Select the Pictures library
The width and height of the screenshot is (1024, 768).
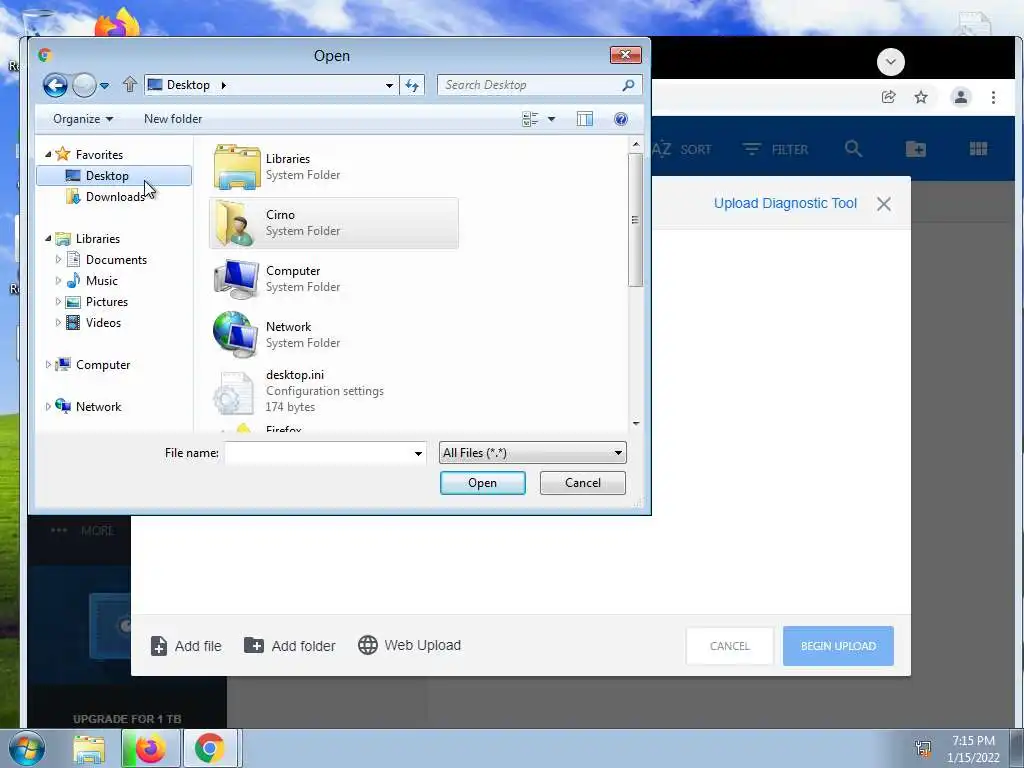point(106,302)
